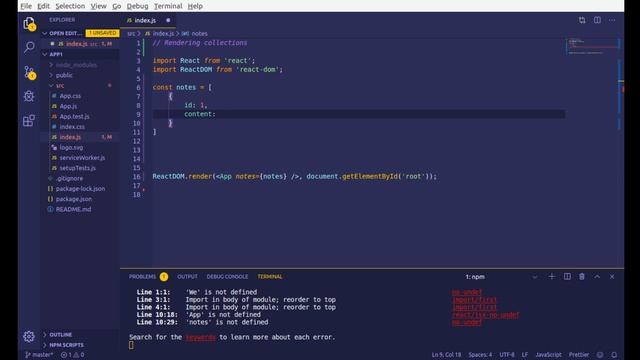Collapse the APP1 project folder section
Screen dimensions: 640x360
click(80, 54)
